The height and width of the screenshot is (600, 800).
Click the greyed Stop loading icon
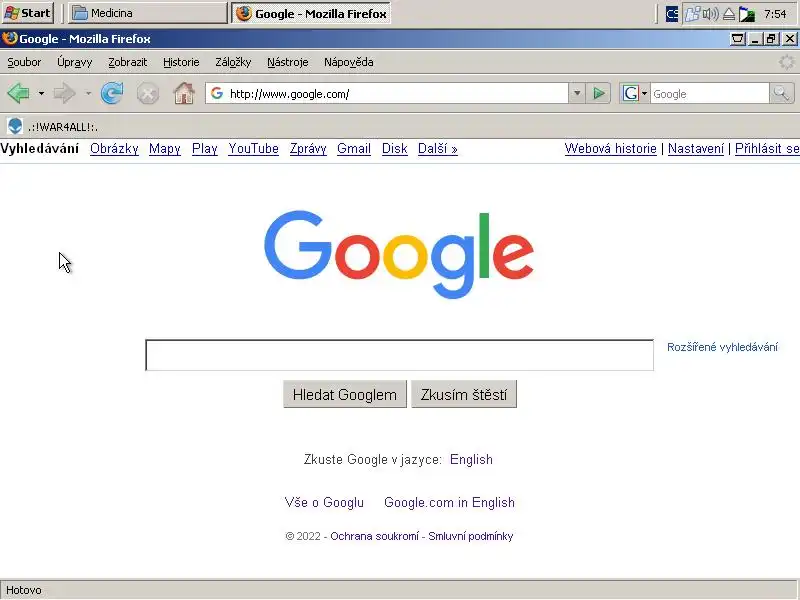[x=147, y=94]
